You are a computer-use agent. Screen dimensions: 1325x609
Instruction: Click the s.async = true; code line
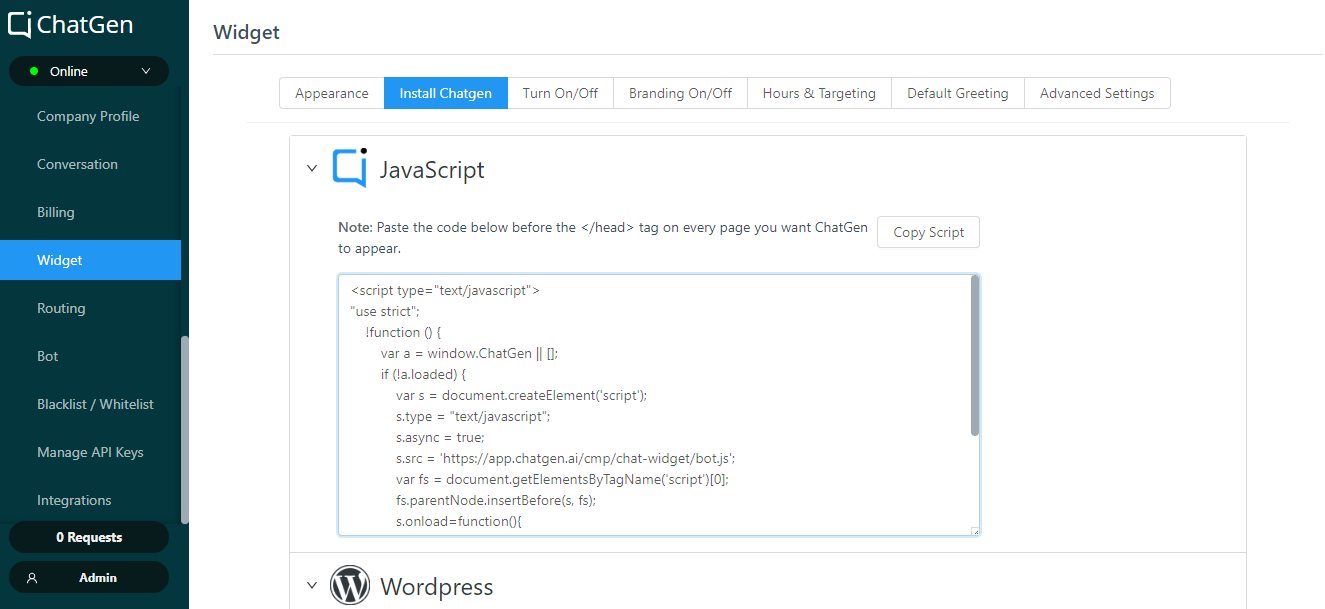click(440, 437)
